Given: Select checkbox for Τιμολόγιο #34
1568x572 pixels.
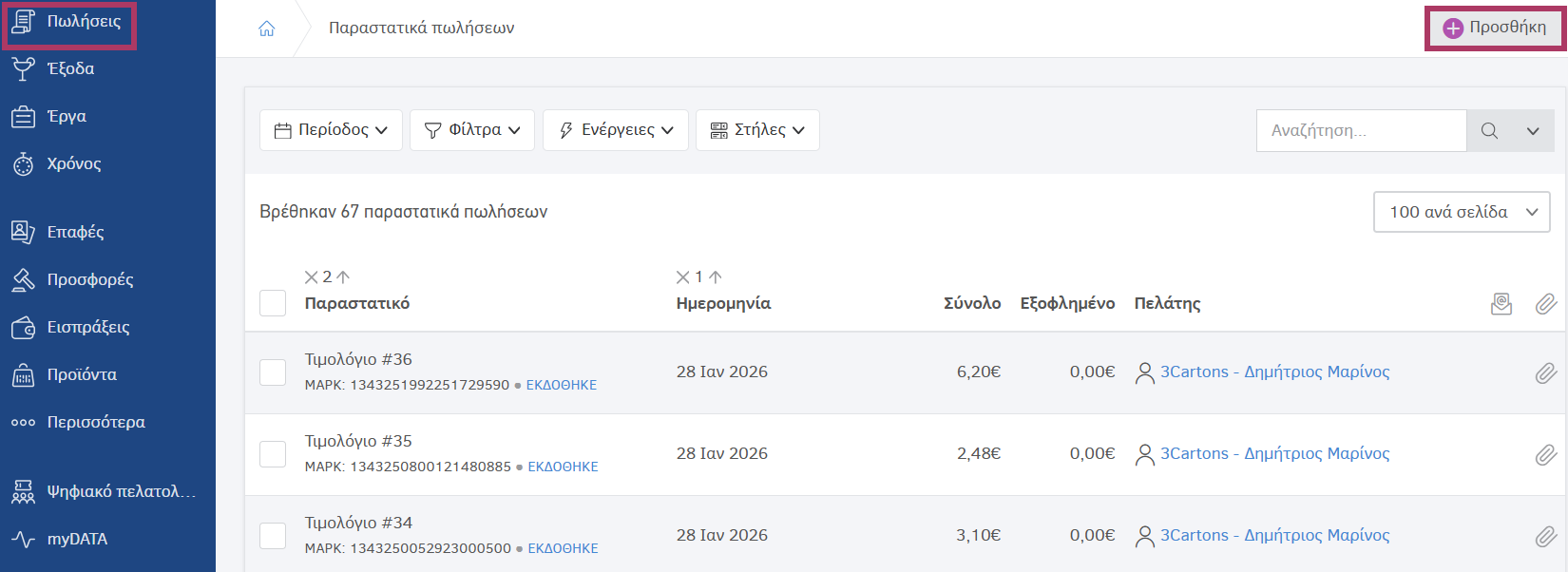Looking at the screenshot, I should pos(273,536).
